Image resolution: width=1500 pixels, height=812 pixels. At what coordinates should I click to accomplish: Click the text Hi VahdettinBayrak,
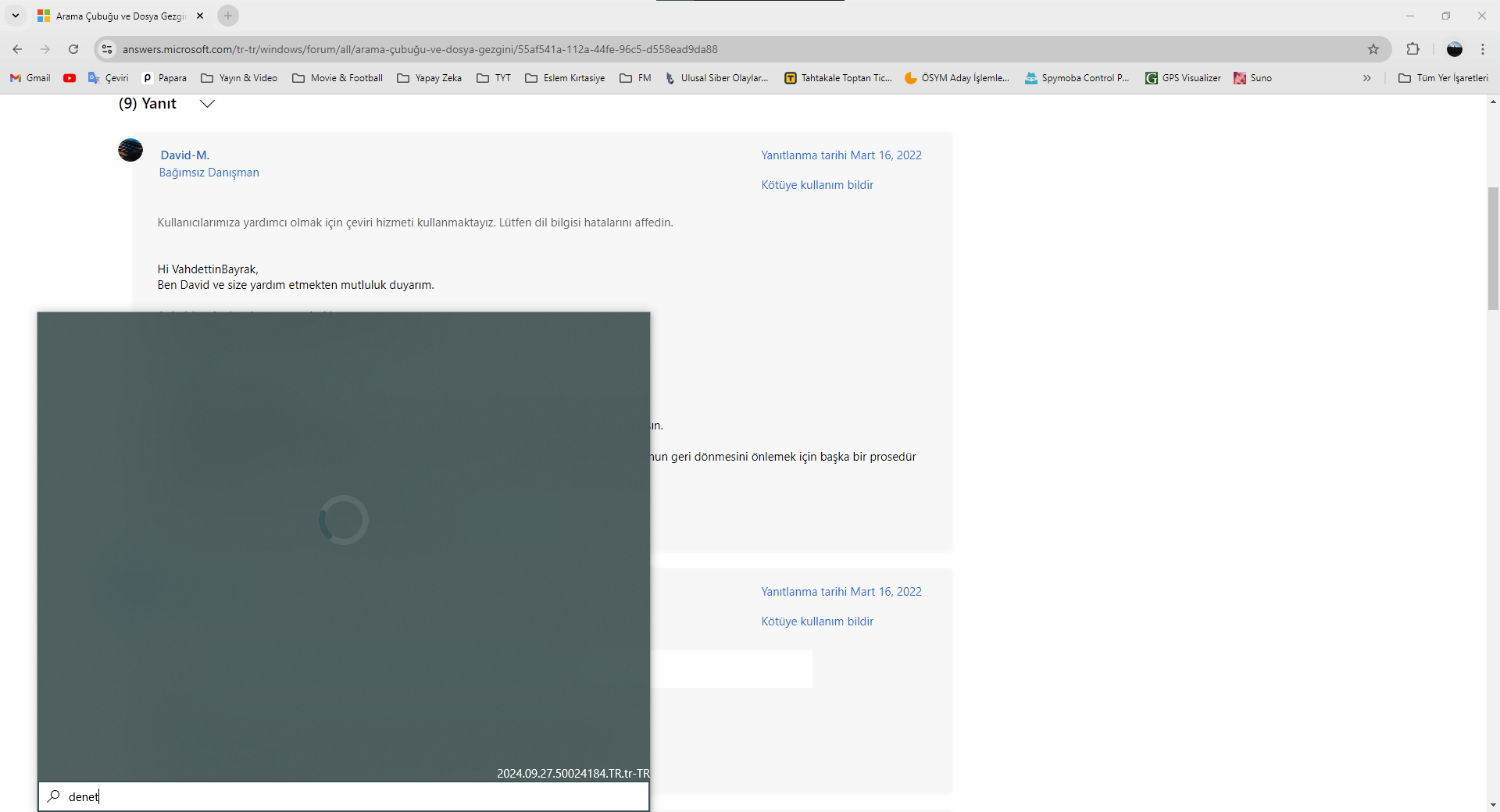point(208,269)
